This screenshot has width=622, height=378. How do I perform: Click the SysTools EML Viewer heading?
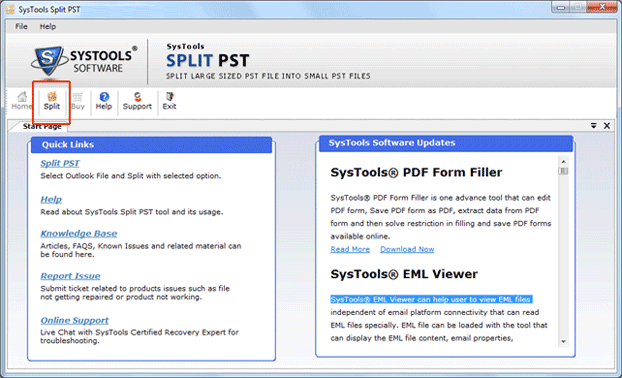coord(404,274)
